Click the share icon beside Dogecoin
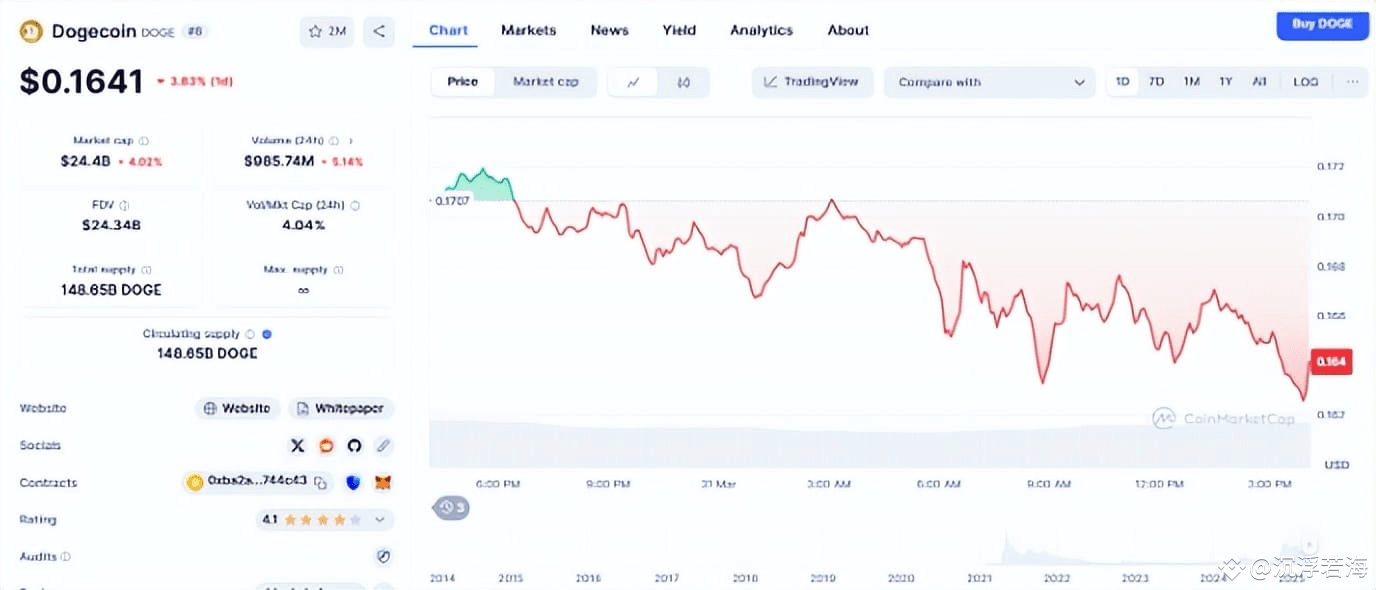The image size is (1376, 590). point(379,31)
